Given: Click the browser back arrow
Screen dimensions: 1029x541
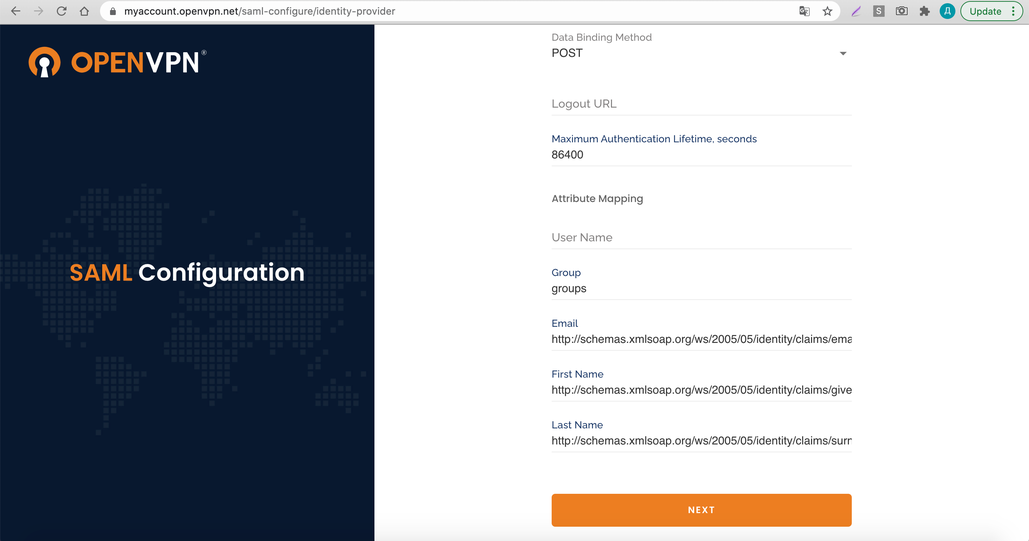Looking at the screenshot, I should point(16,11).
